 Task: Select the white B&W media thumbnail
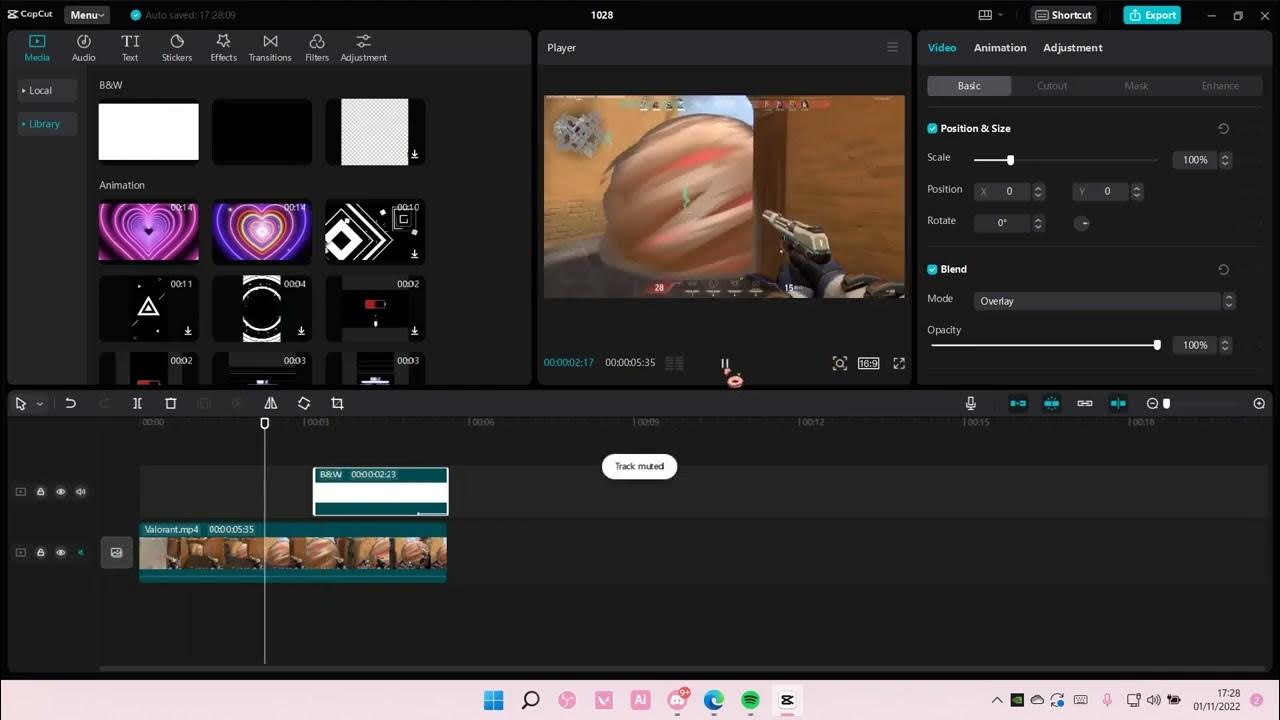pos(148,132)
